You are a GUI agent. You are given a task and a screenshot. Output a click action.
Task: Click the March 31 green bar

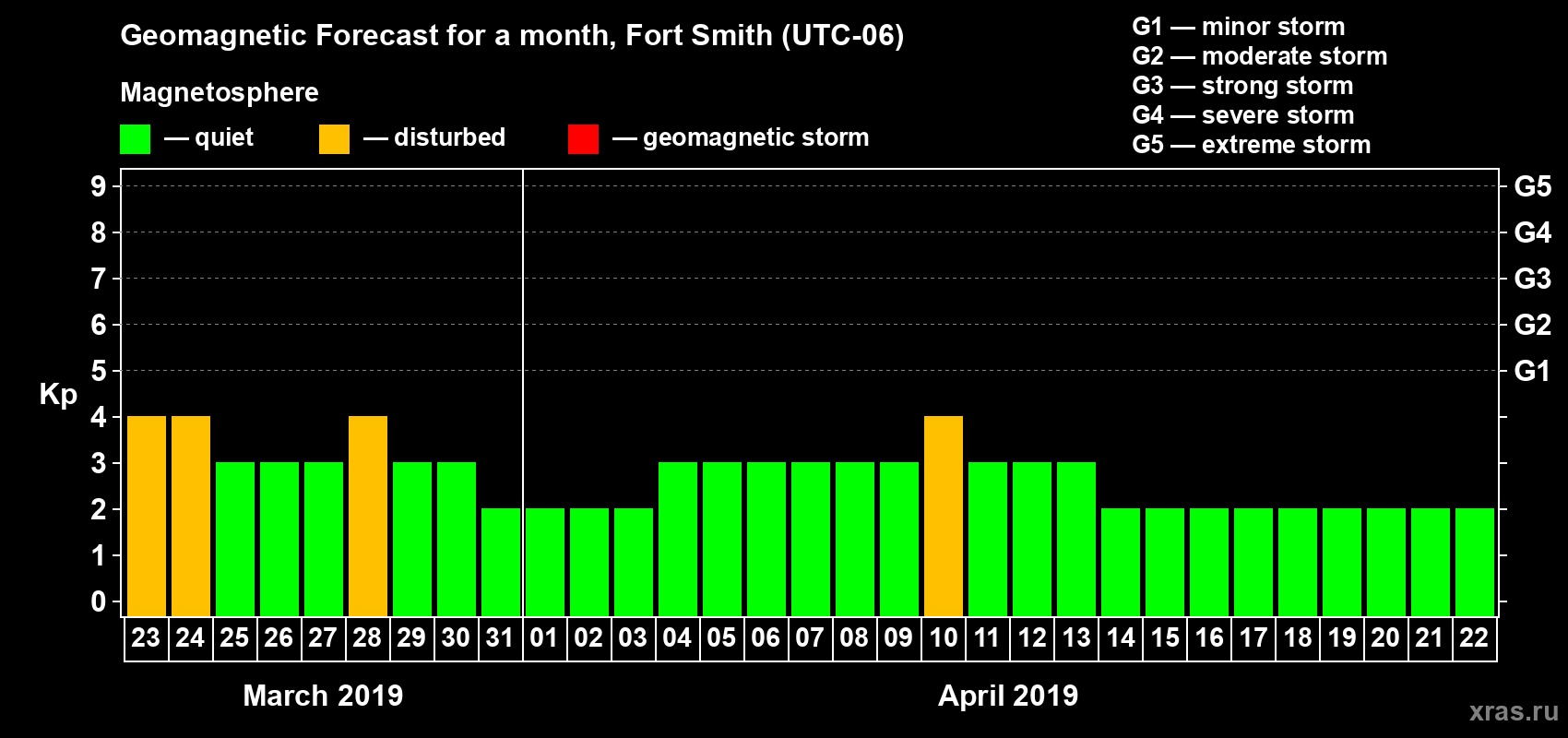coord(501,563)
